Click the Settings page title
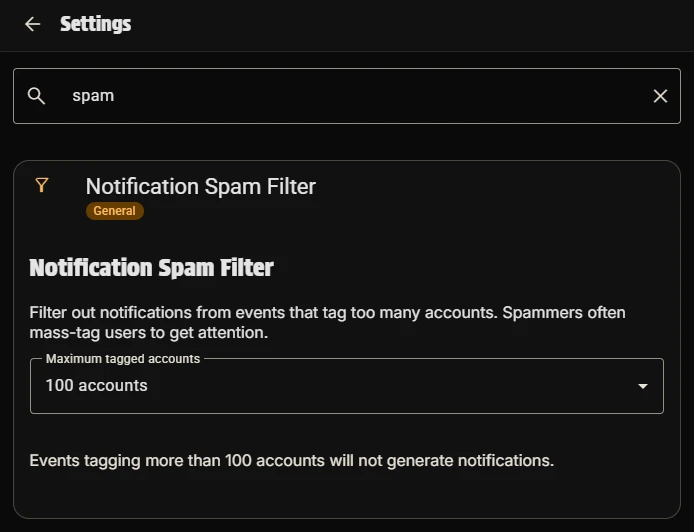This screenshot has width=694, height=532. coord(95,24)
